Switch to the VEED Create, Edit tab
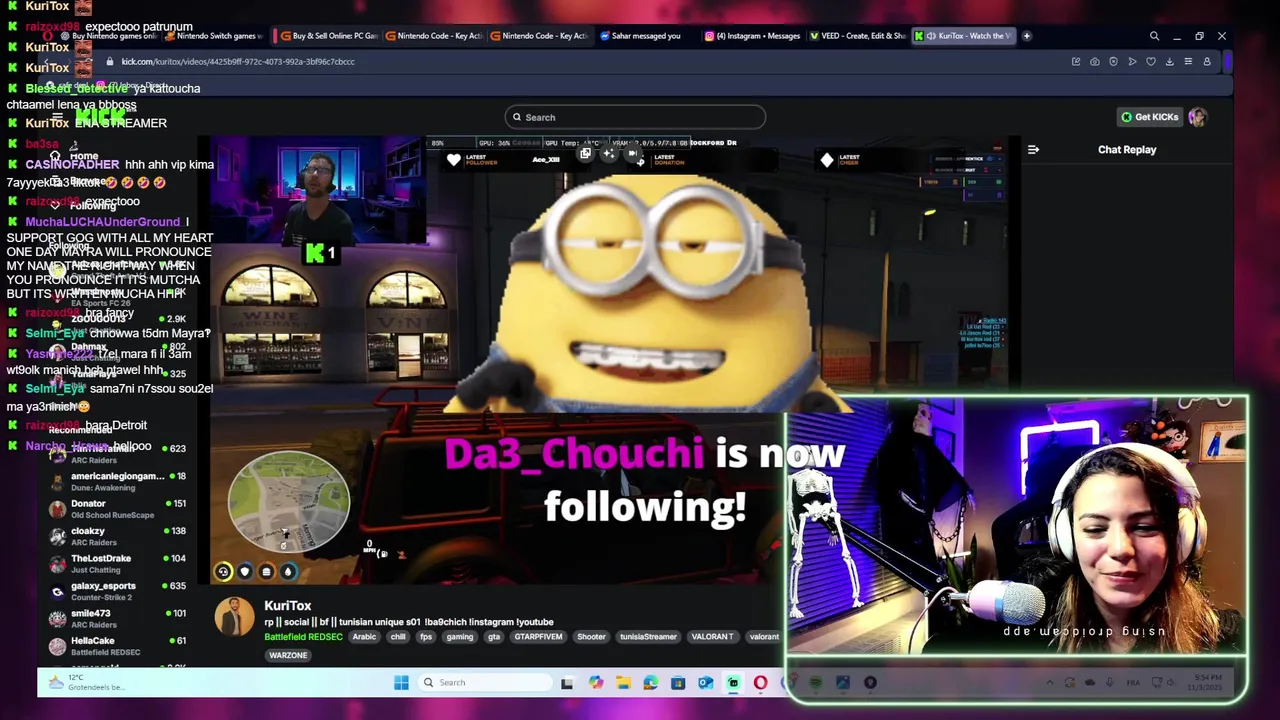Screen dimensions: 1280x720 click(858, 36)
